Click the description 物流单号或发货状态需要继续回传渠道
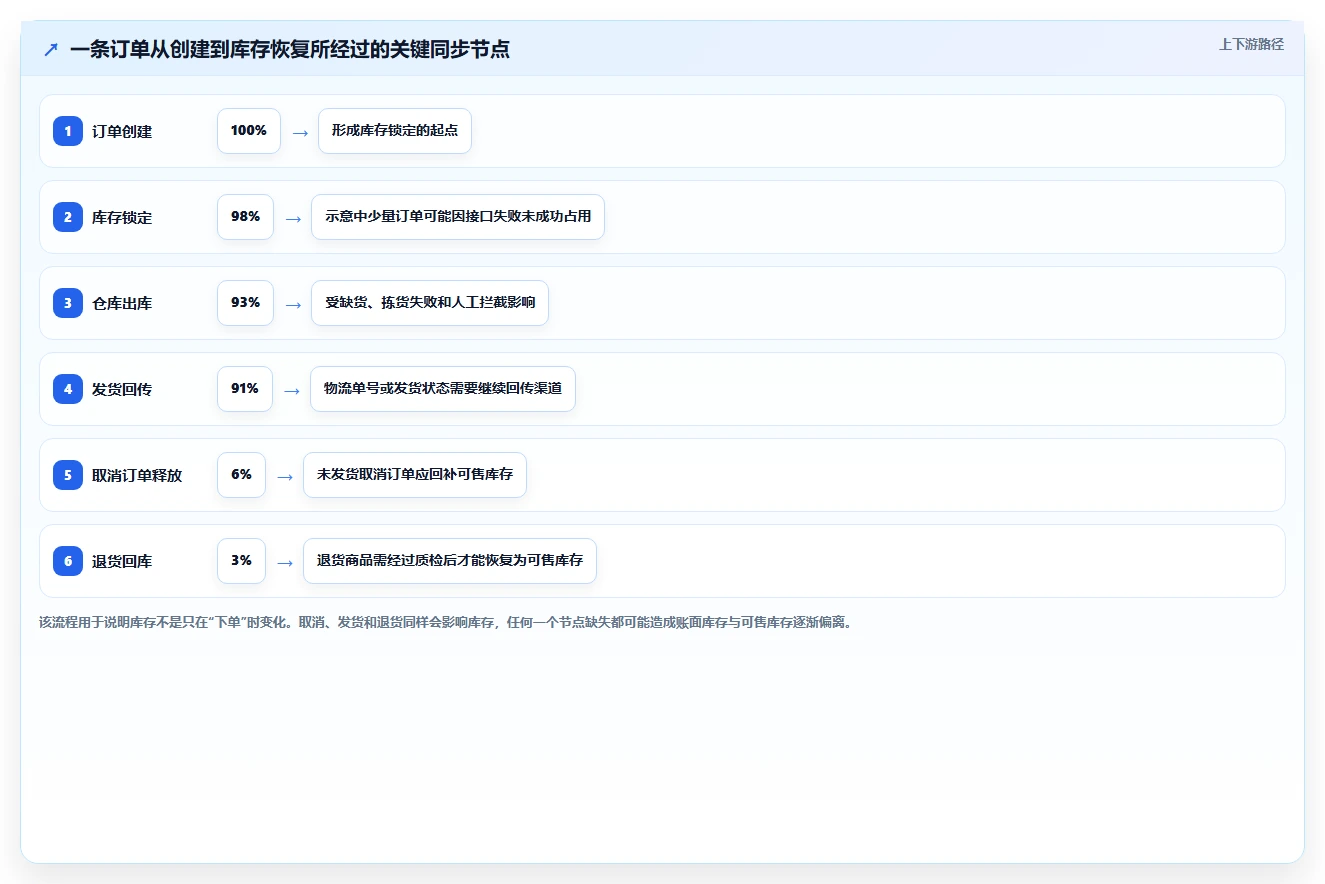Screen dimensions: 1325x884 443,389
